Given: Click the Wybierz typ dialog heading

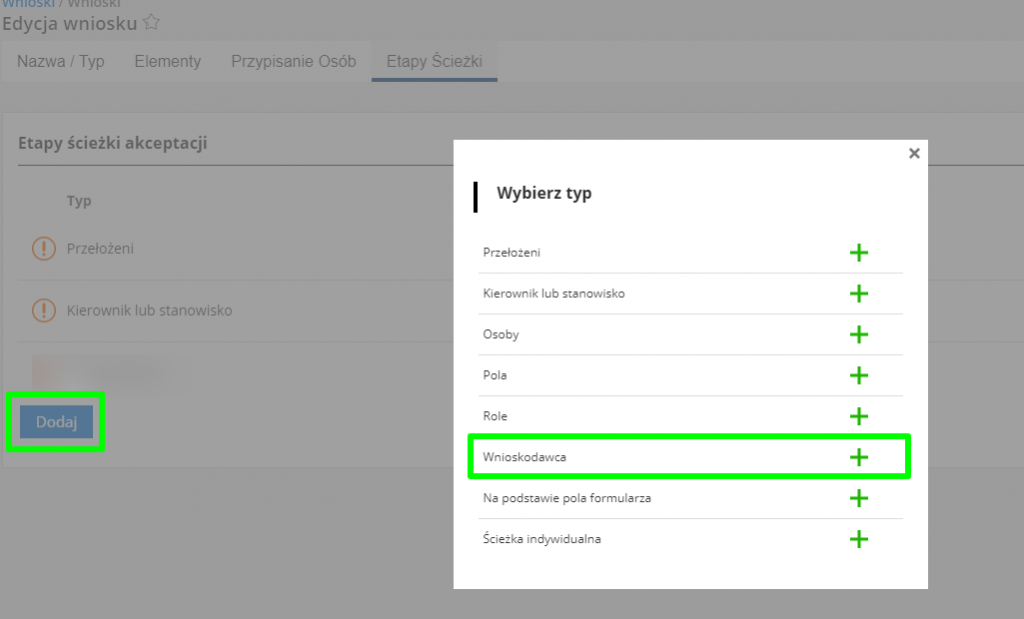Looking at the screenshot, I should click(x=544, y=193).
